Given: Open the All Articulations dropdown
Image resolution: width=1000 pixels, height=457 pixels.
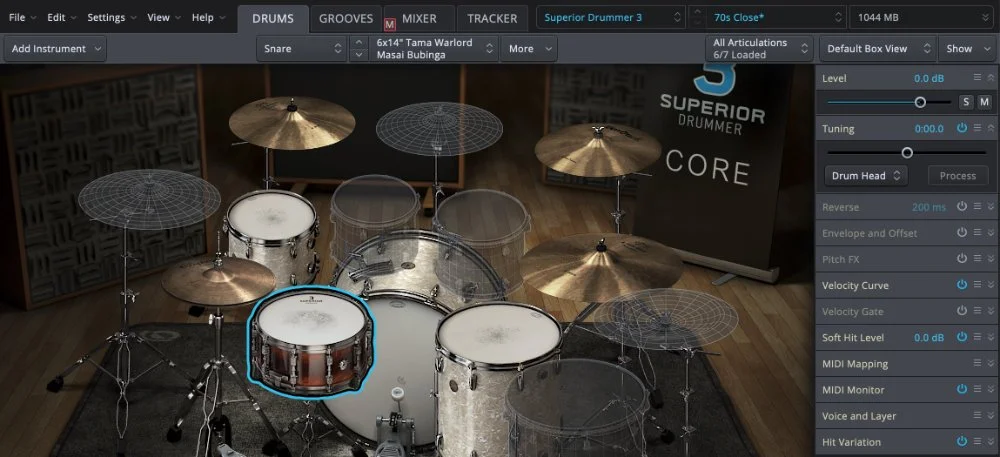Looking at the screenshot, I should click(760, 48).
